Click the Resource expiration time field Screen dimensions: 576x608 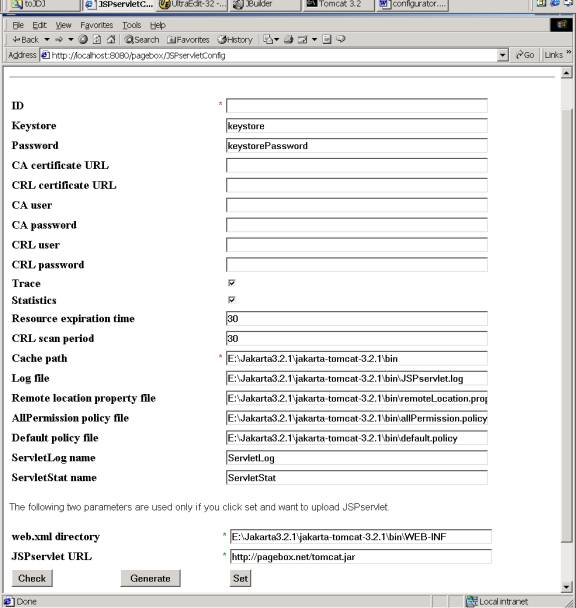[356, 319]
